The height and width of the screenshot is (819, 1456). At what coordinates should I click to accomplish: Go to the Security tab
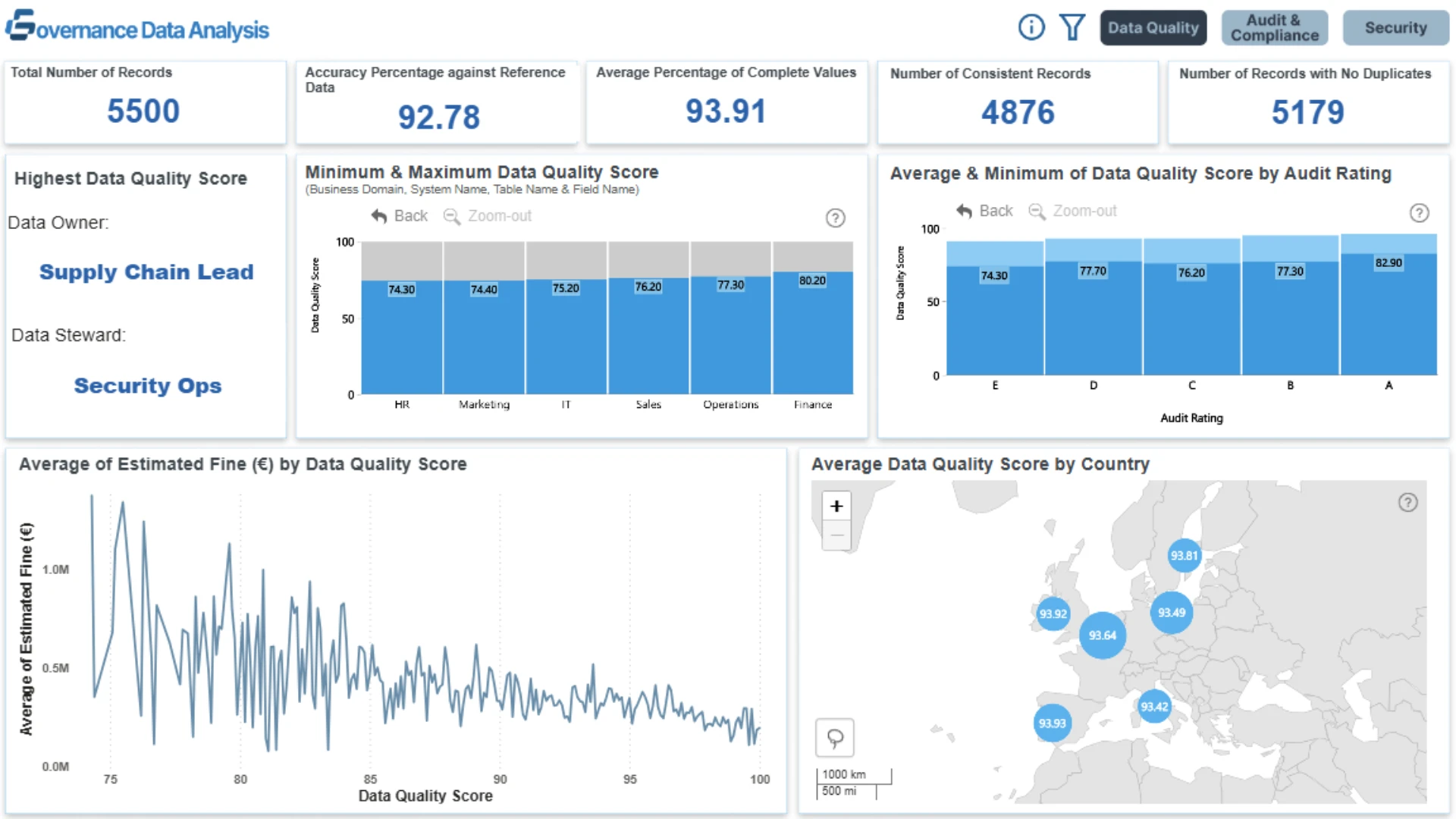(x=1396, y=28)
